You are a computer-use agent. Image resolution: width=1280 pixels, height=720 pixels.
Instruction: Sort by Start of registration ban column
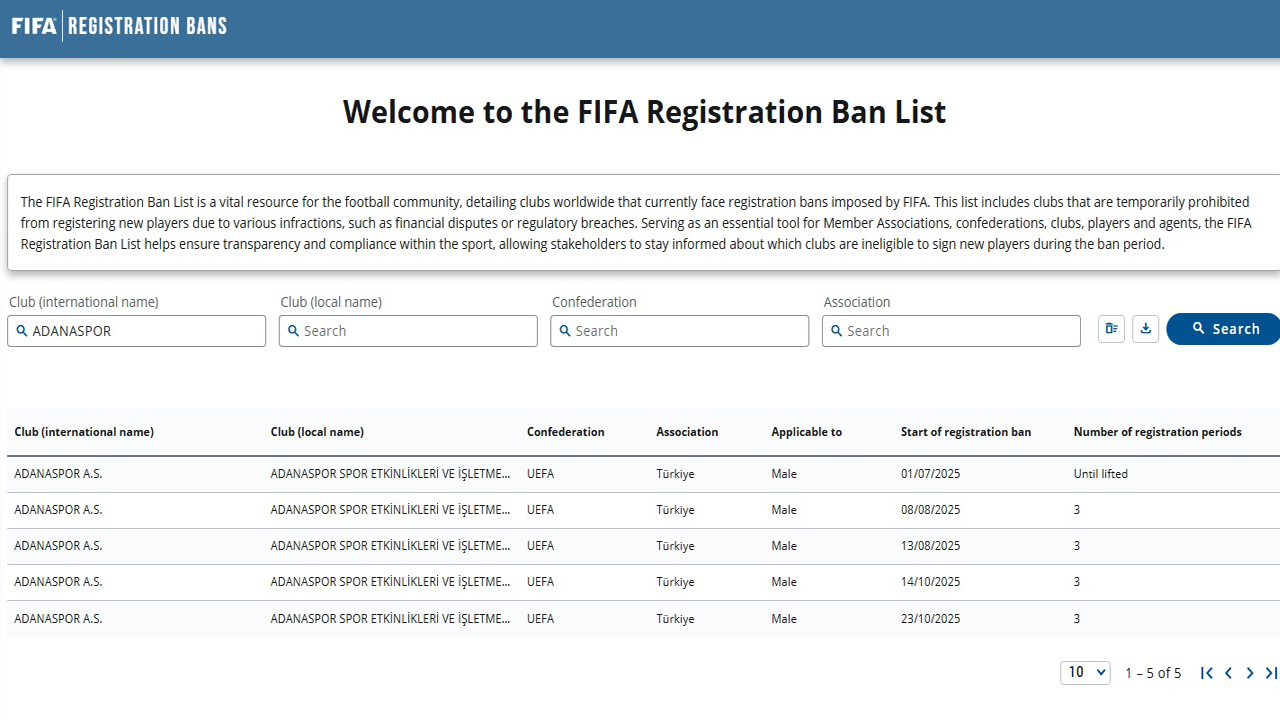965,432
